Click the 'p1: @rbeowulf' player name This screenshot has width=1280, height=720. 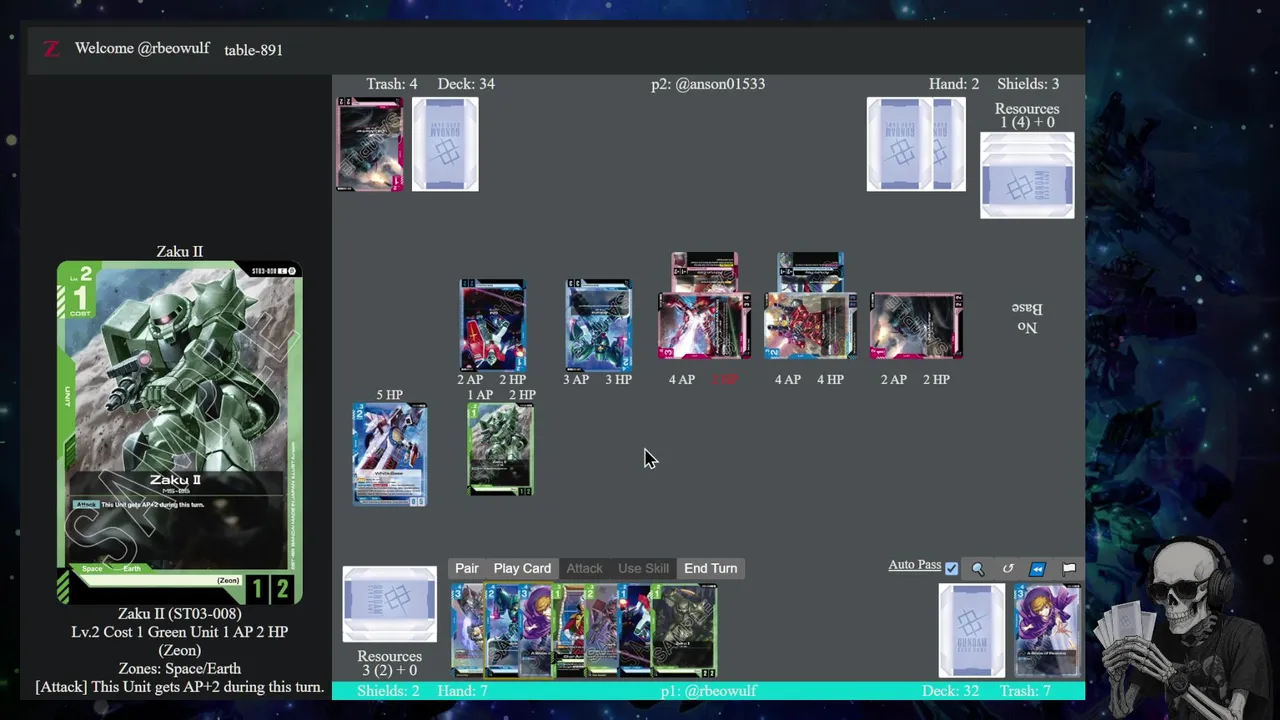pyautogui.click(x=708, y=691)
